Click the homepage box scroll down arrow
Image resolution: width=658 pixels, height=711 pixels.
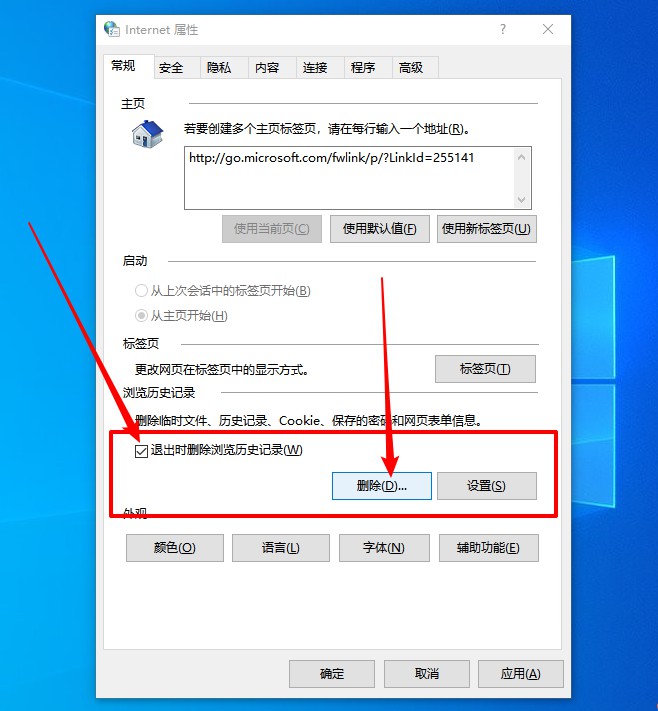pyautogui.click(x=522, y=200)
